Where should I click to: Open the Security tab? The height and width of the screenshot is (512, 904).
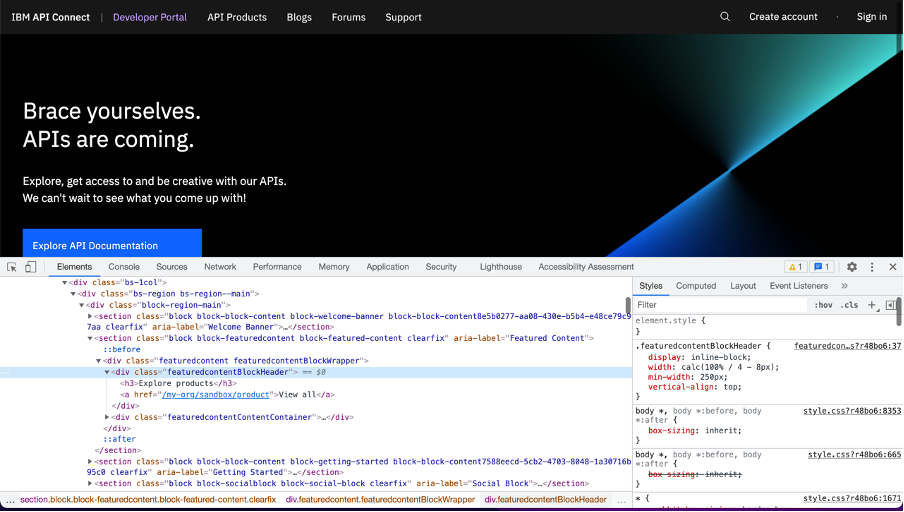click(441, 267)
